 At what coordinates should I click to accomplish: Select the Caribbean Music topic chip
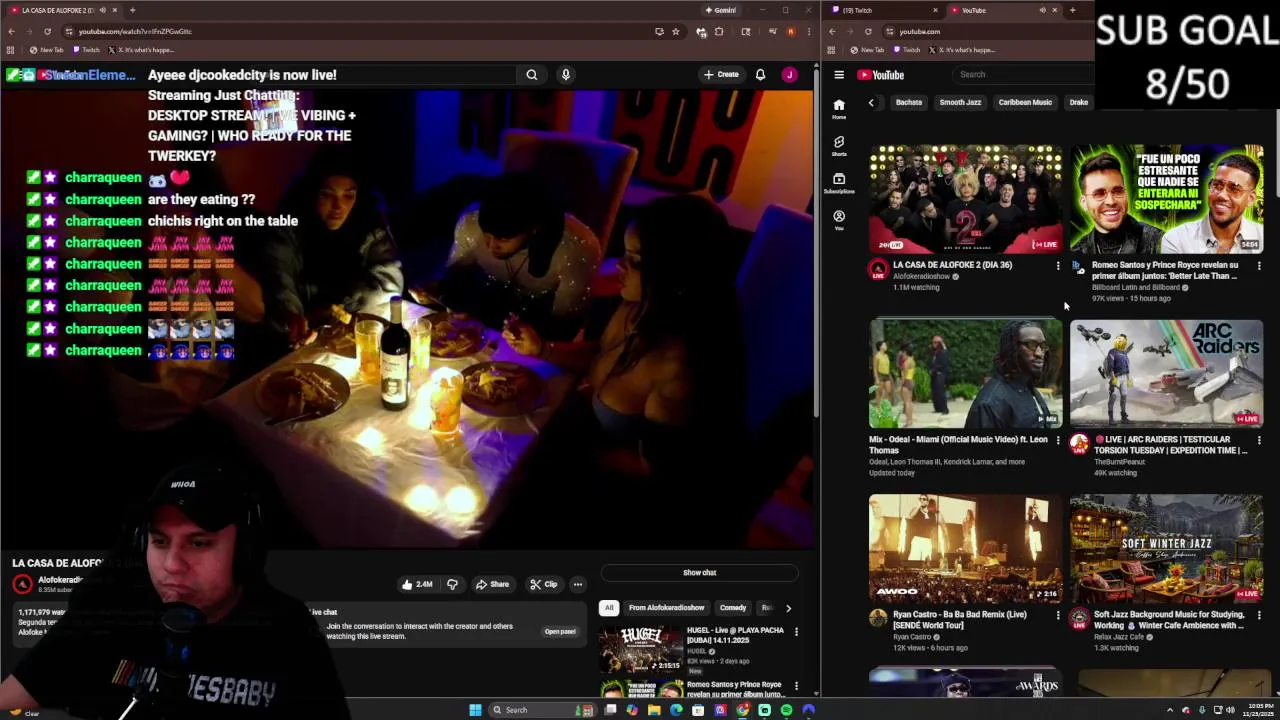click(1025, 102)
